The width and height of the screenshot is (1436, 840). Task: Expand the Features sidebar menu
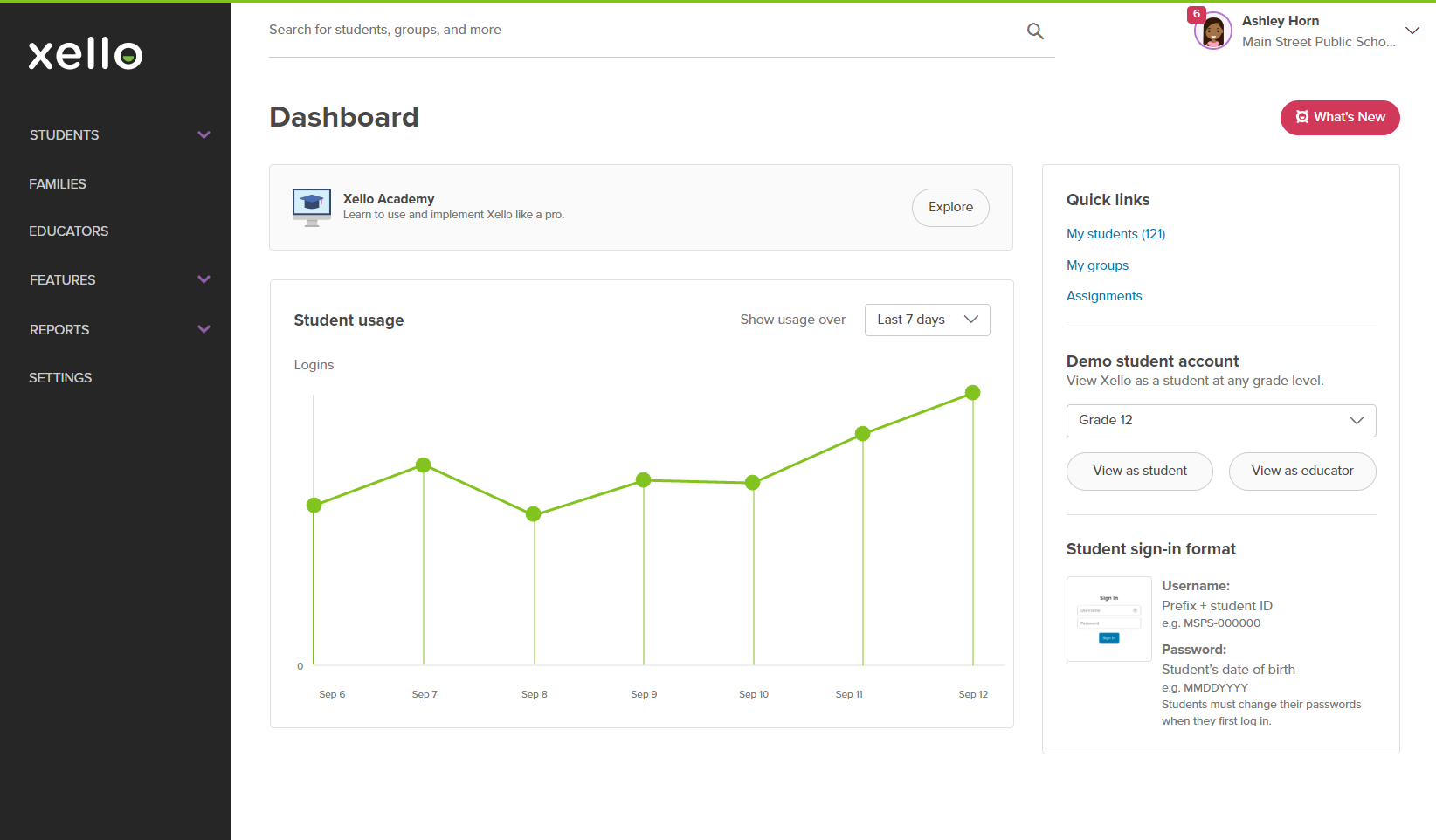tap(204, 280)
